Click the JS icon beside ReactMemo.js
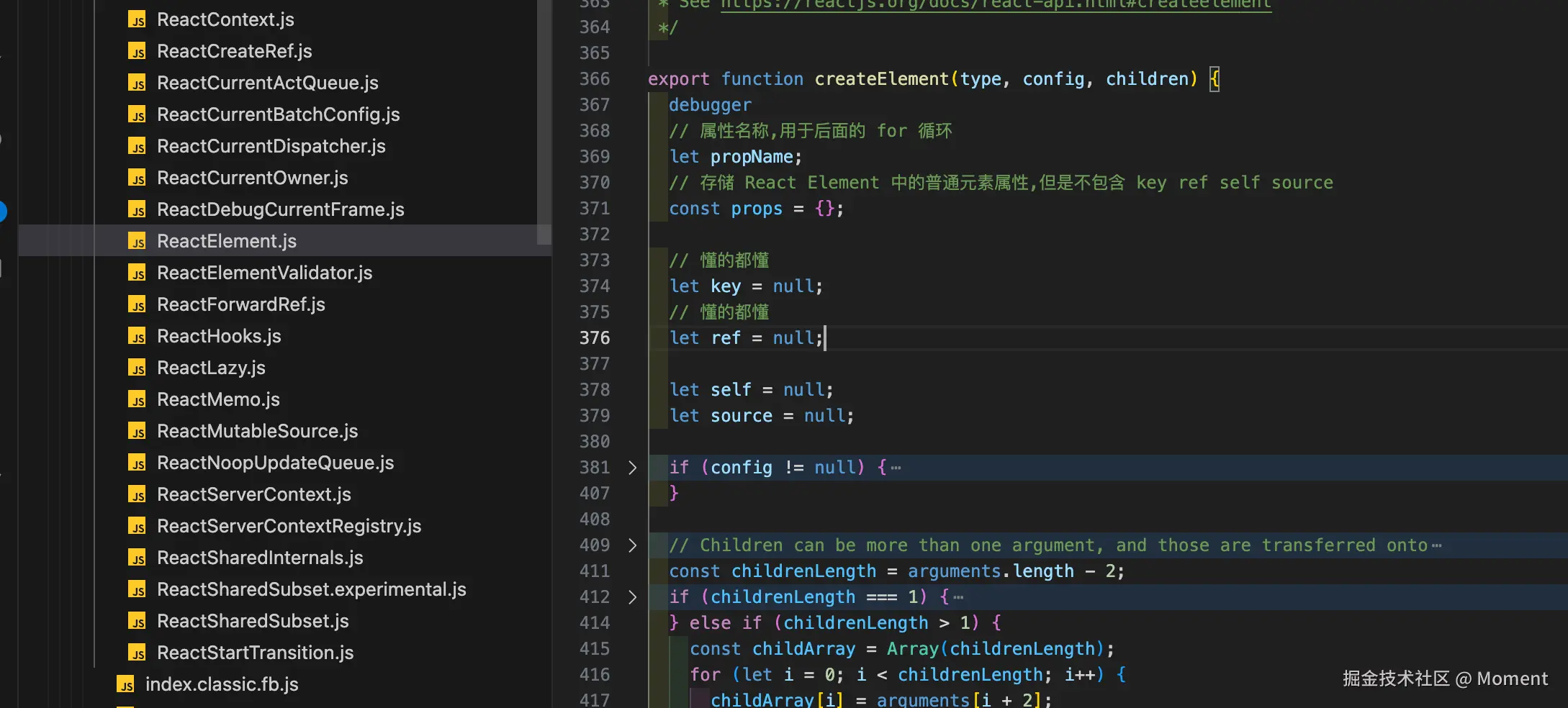Viewport: 1568px width, 708px height. click(x=137, y=399)
